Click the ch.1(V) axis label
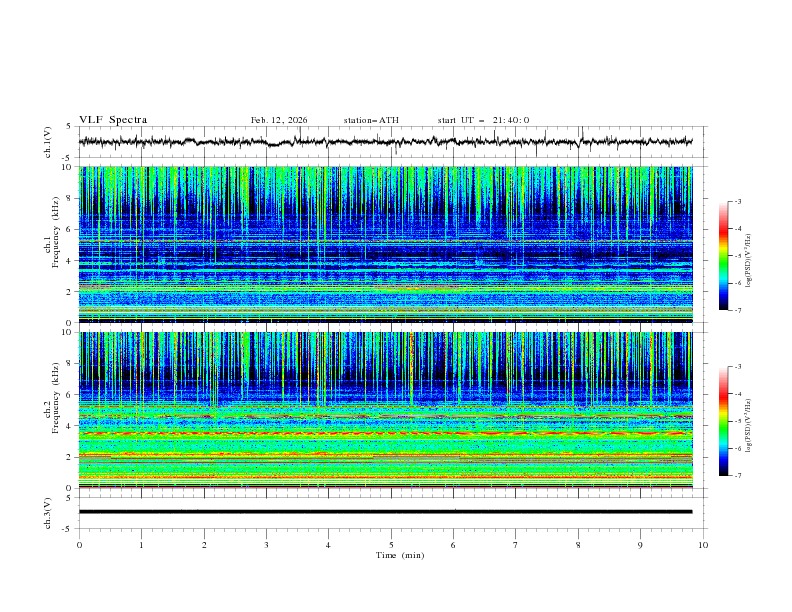 (x=49, y=142)
